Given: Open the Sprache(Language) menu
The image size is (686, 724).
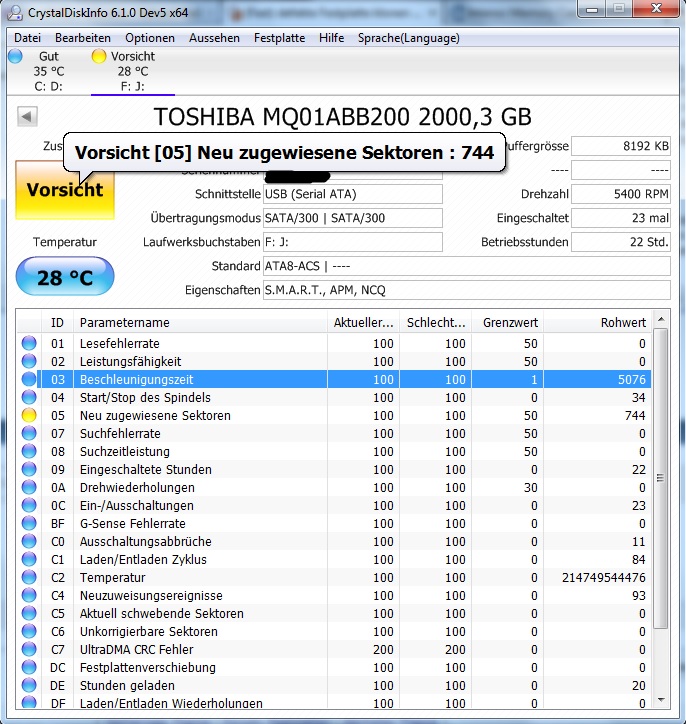Looking at the screenshot, I should point(409,38).
